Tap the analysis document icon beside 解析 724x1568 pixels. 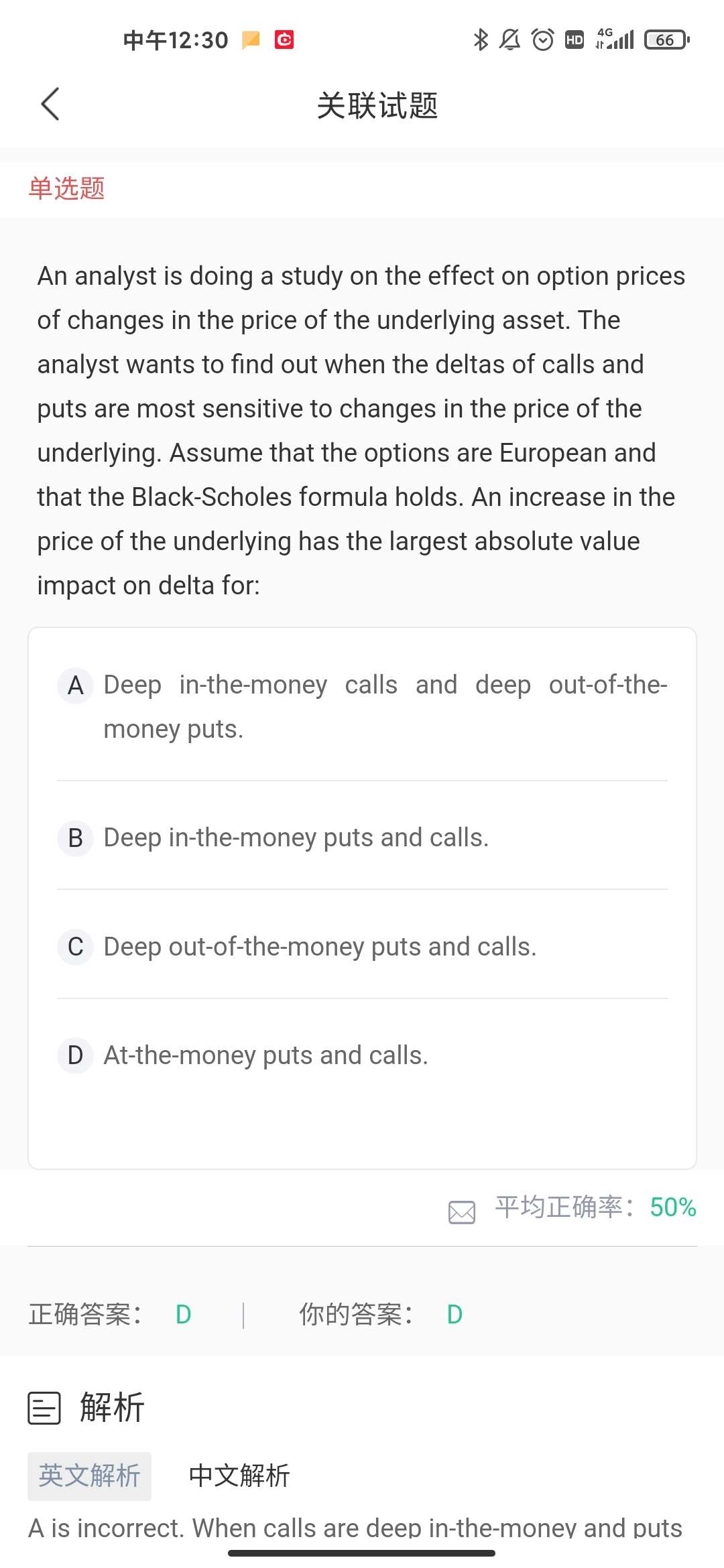44,1408
